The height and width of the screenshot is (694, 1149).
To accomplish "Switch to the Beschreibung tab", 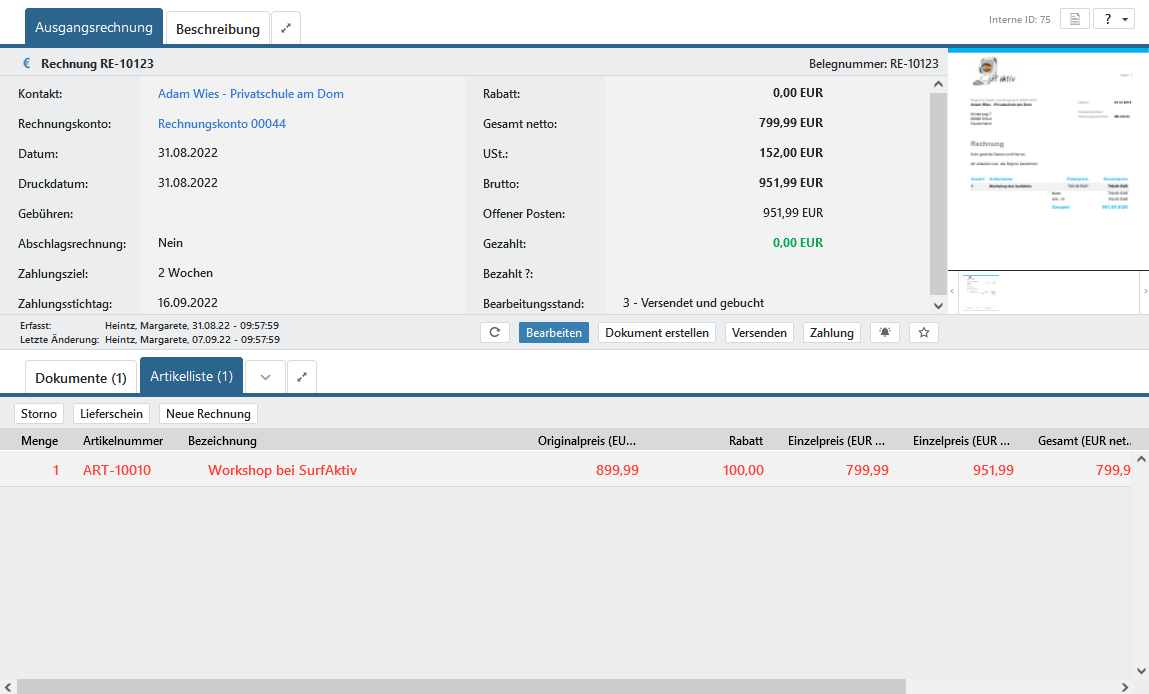I will 217,29.
